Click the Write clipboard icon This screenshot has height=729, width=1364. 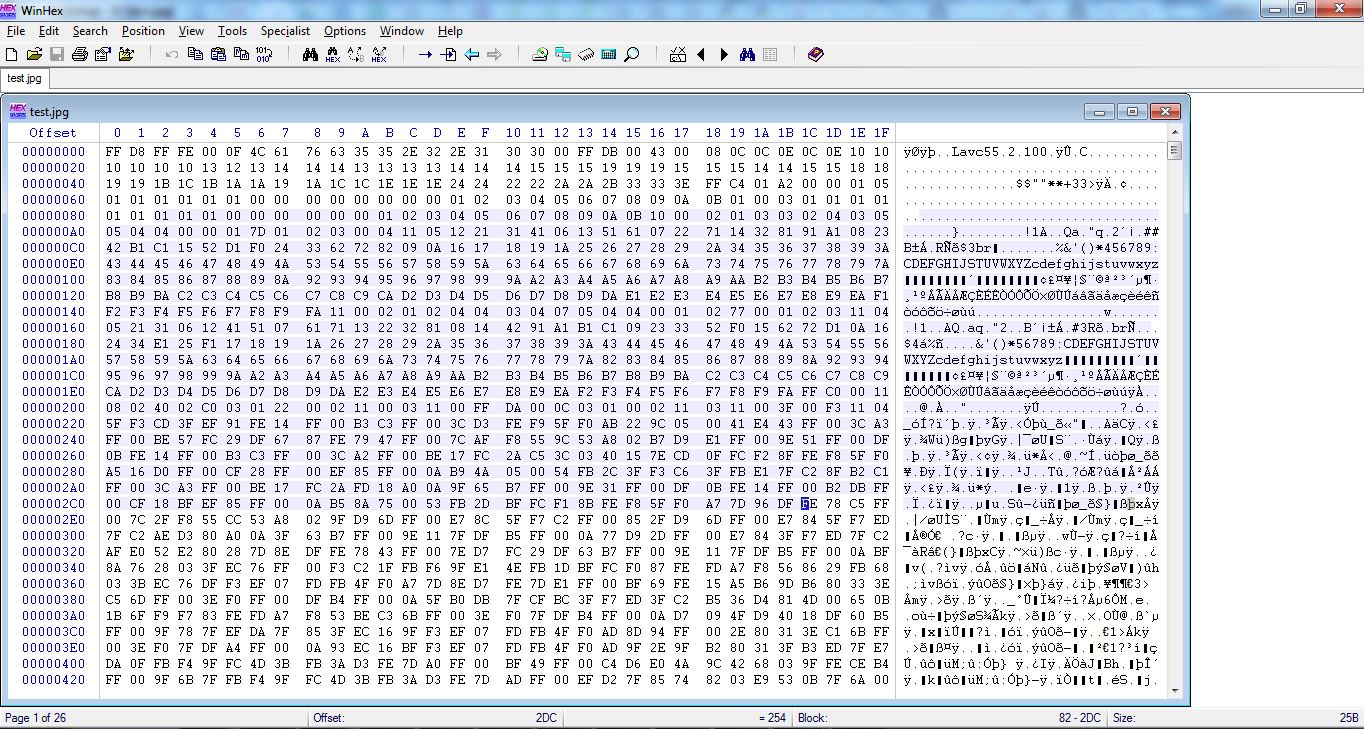click(x=240, y=54)
